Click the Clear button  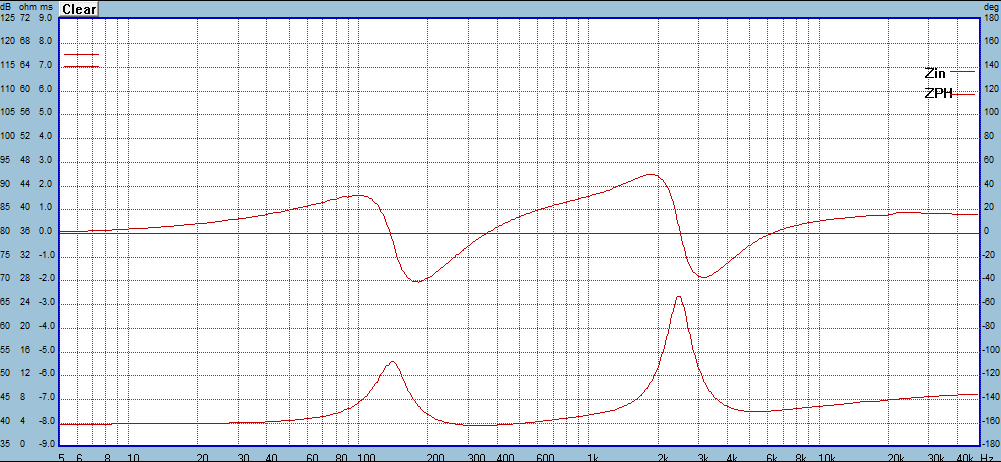79,9
